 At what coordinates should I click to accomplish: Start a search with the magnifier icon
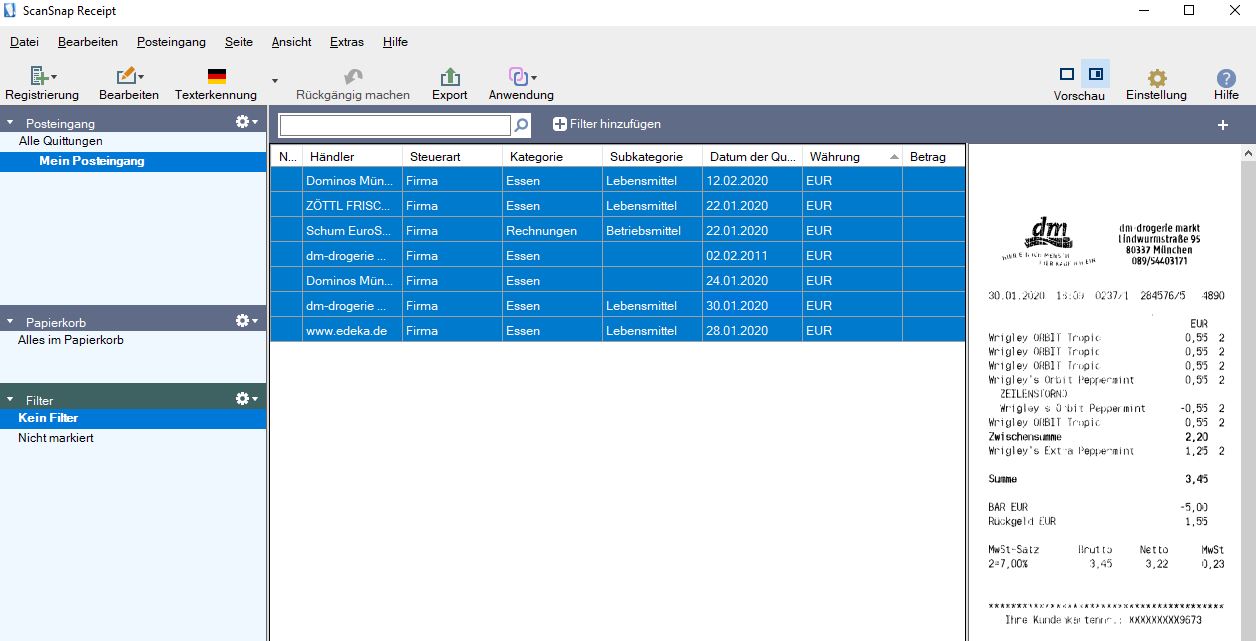[521, 124]
